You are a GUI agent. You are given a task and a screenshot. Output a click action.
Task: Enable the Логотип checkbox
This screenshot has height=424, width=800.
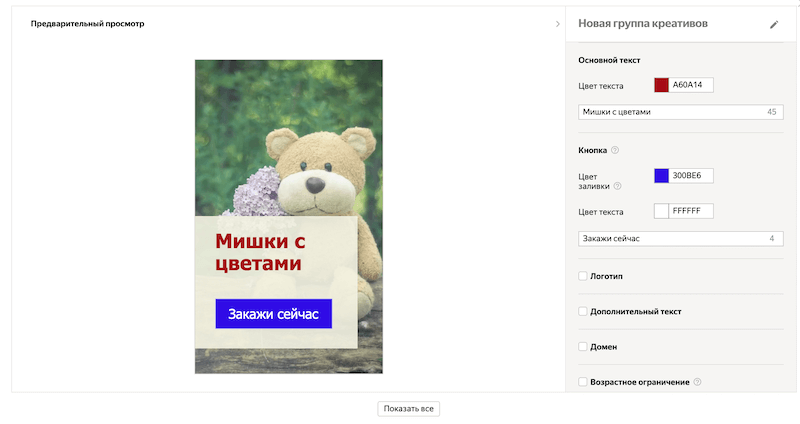(x=583, y=275)
